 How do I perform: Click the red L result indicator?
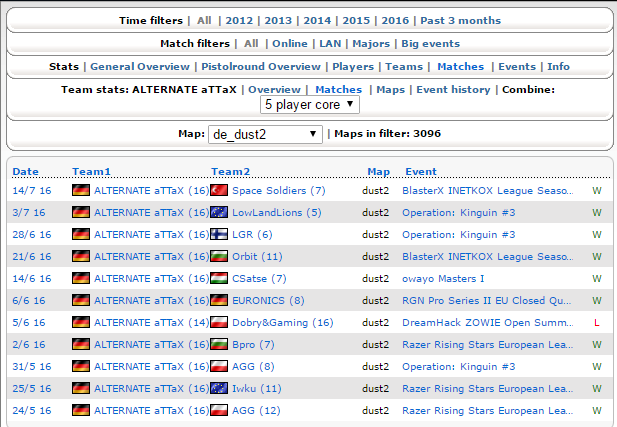click(597, 323)
